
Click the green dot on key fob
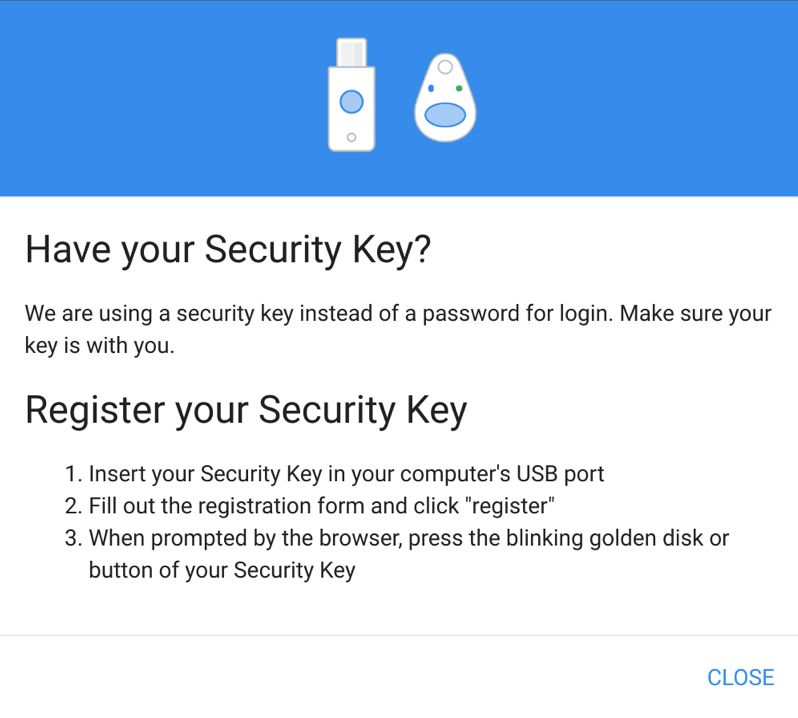tap(459, 89)
